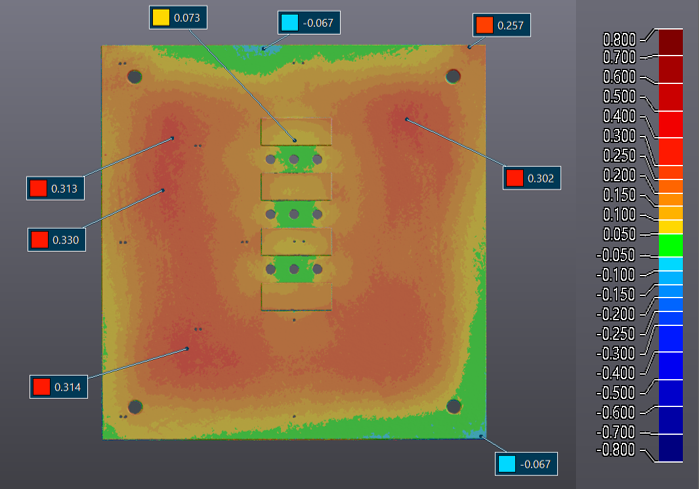
Task: Click the -0.600 value on the scale
Action: [x=616, y=412]
